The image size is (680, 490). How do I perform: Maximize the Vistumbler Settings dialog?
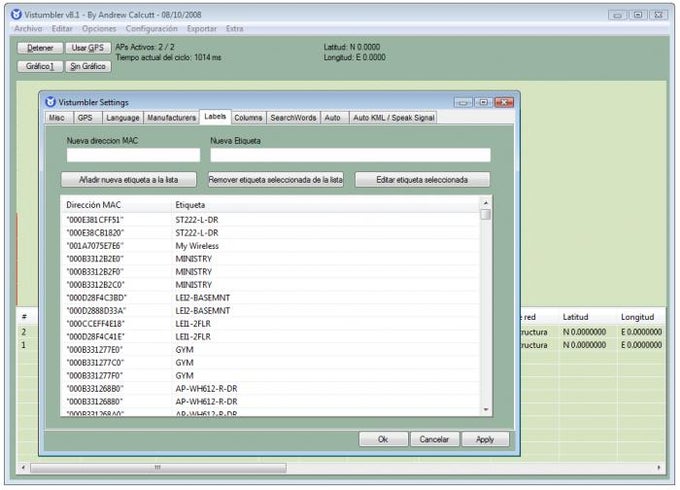pyautogui.click(x=484, y=102)
